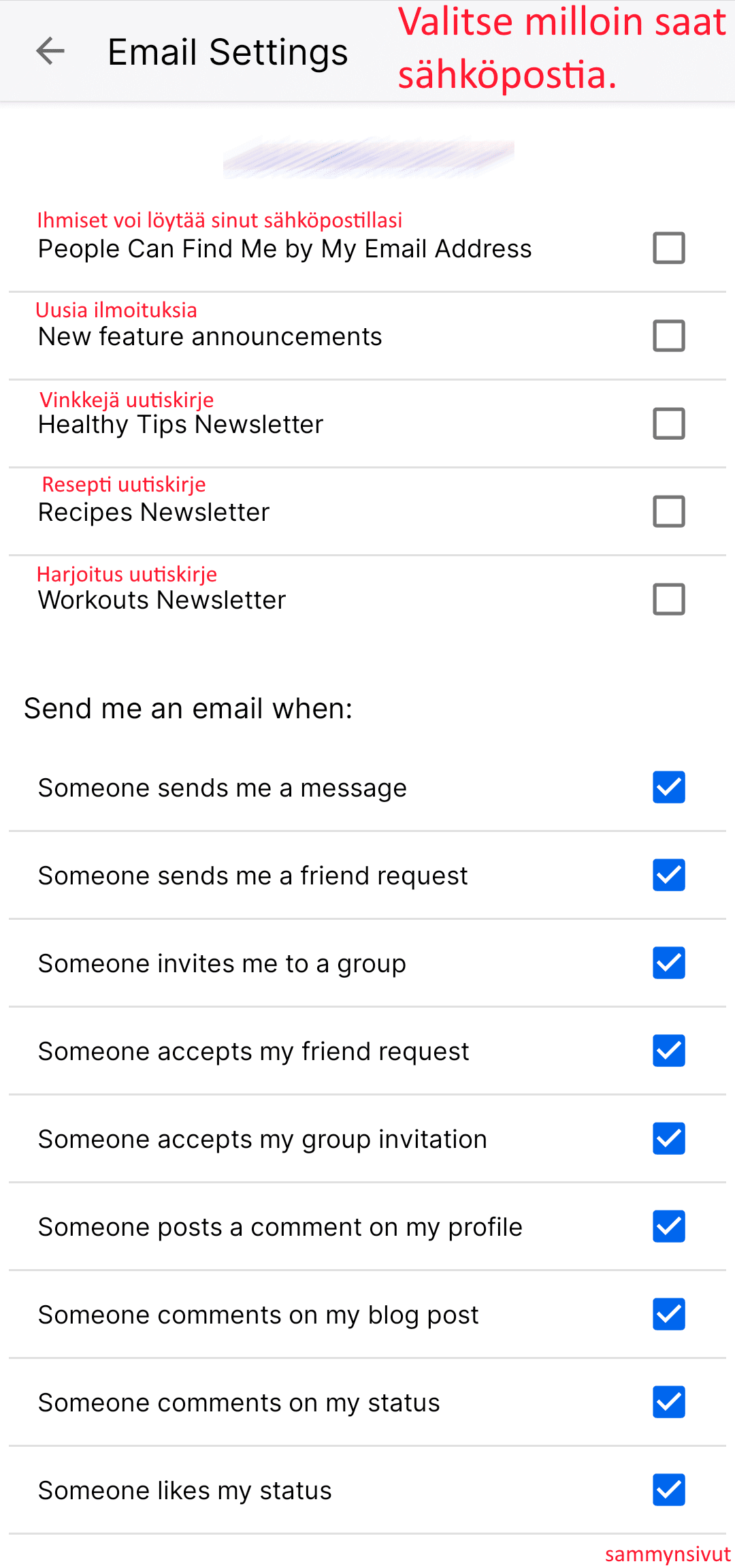Tap the blurred email address field

[368, 157]
